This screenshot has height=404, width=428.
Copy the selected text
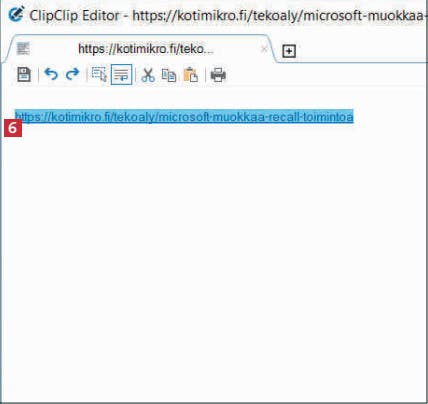point(169,75)
